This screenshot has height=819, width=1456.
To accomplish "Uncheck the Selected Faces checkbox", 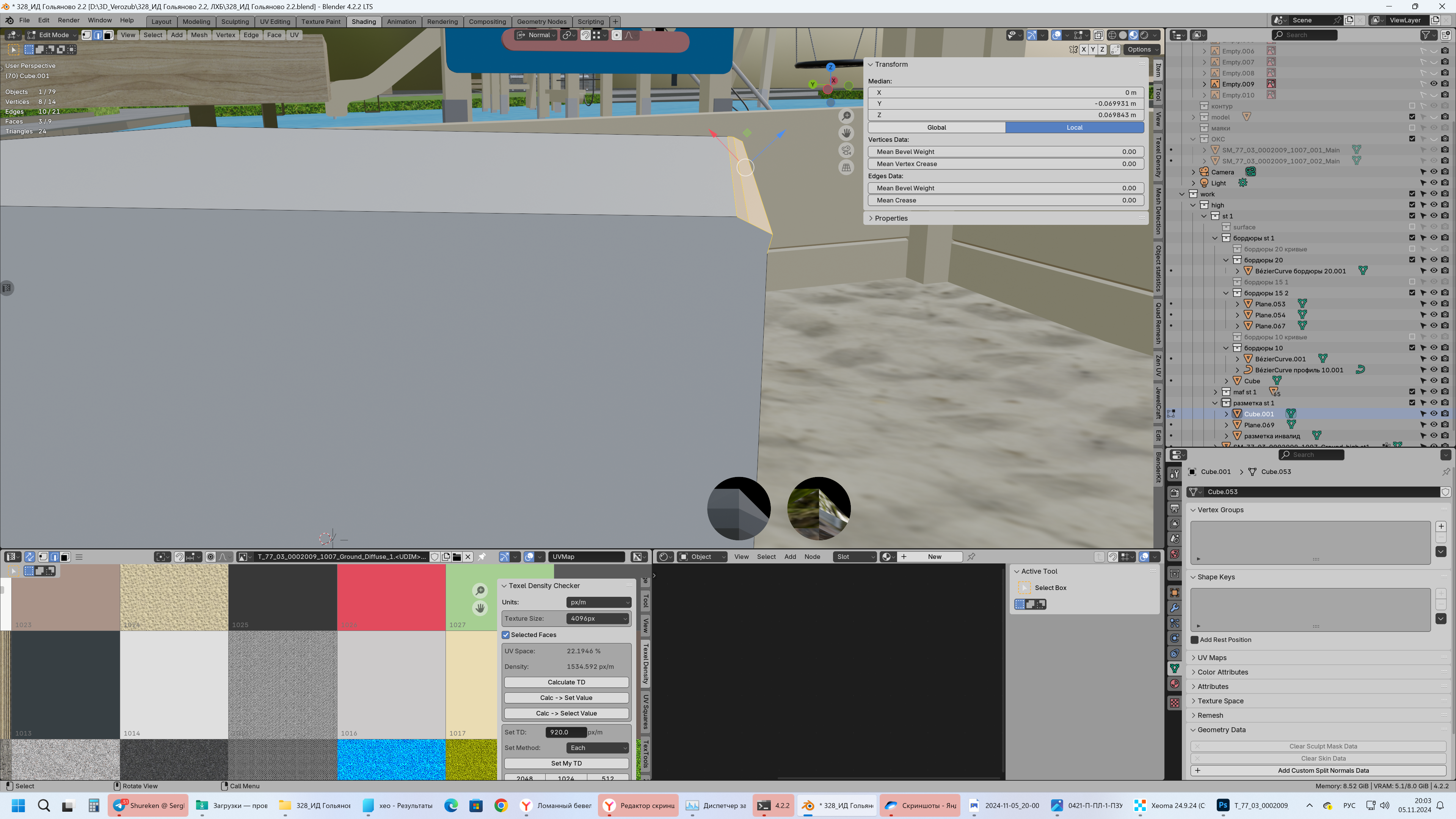I will click(x=506, y=635).
